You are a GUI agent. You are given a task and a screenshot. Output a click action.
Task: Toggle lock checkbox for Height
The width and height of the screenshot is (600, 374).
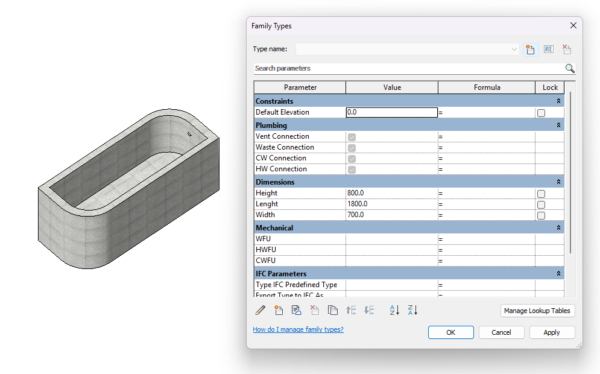click(x=541, y=194)
